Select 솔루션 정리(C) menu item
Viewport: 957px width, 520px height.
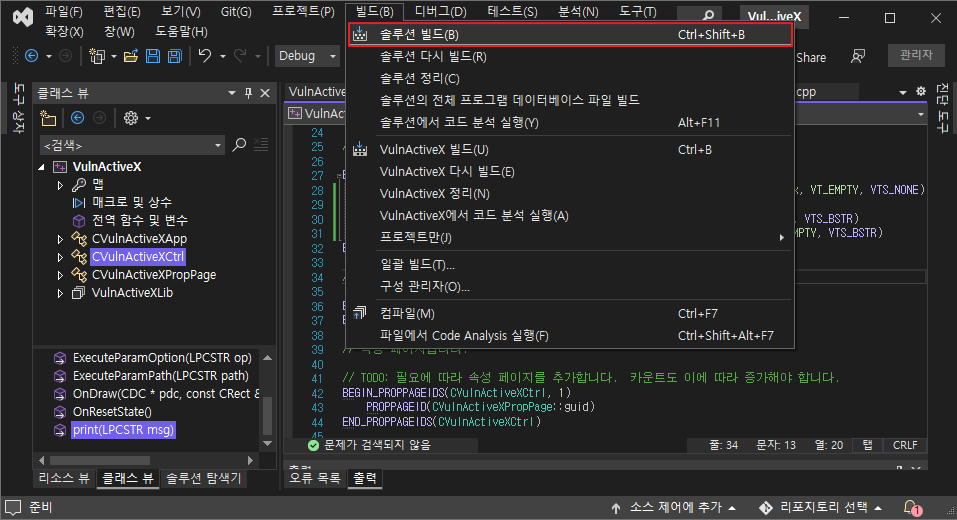click(x=570, y=79)
